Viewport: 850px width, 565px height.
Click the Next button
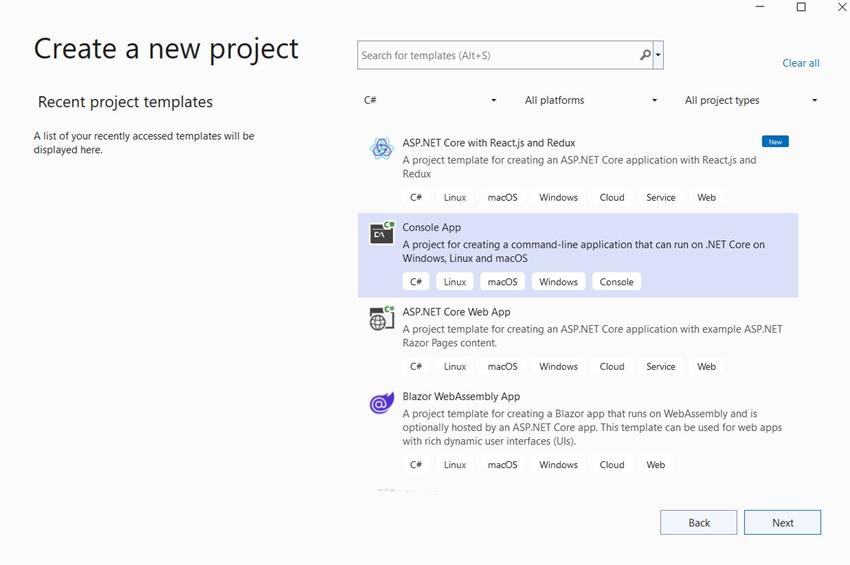pos(782,523)
